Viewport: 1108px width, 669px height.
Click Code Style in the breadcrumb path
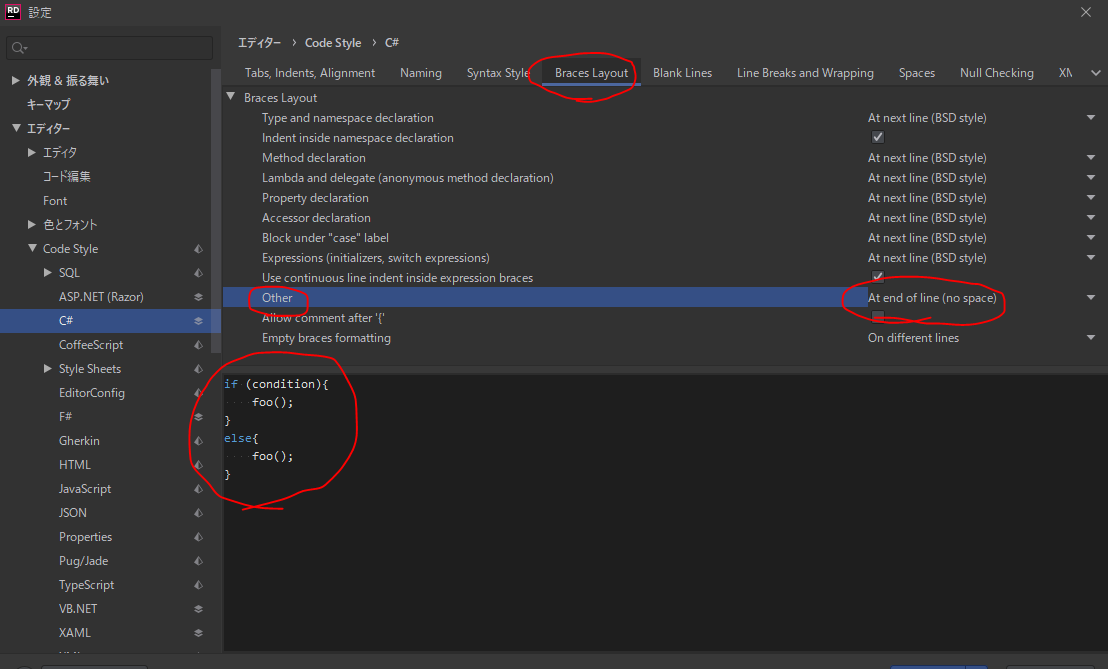[333, 43]
